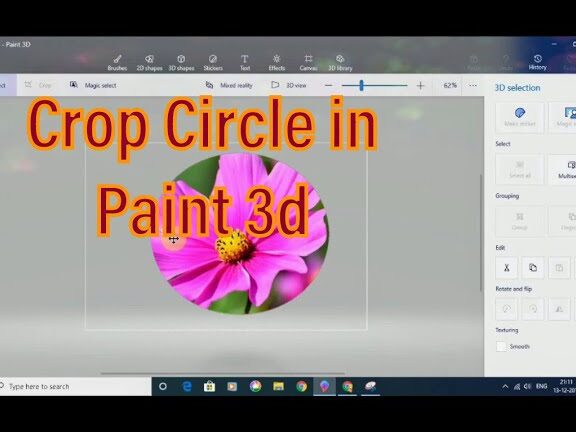The image size is (576, 432).
Task: Toggle 3D view mode
Action: tap(289, 85)
